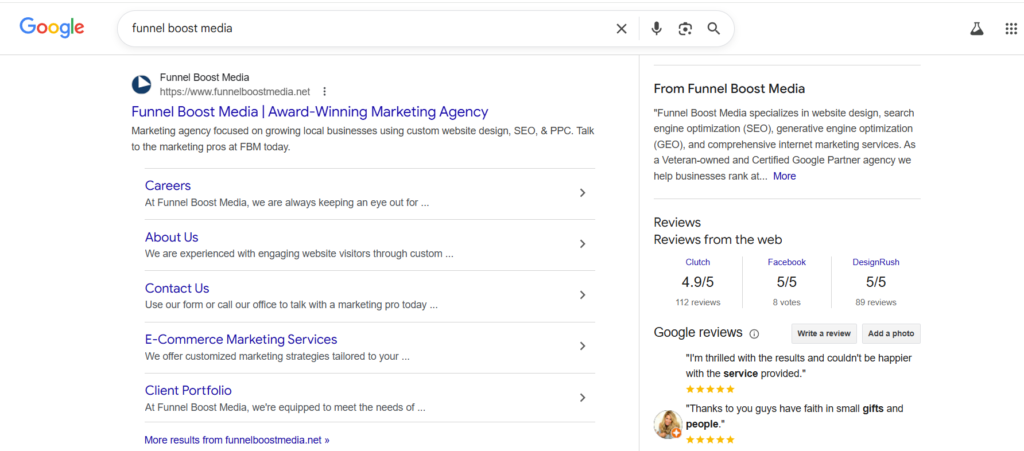Expand the Careers sitelink chevron
This screenshot has height=451, width=1024.
[582, 193]
